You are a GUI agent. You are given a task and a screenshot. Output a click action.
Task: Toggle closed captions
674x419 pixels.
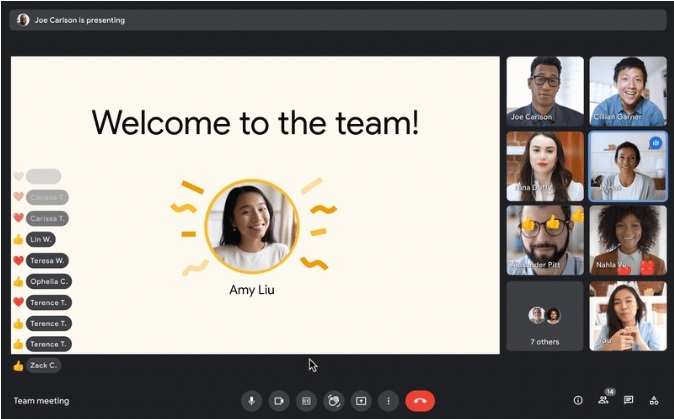click(x=306, y=401)
